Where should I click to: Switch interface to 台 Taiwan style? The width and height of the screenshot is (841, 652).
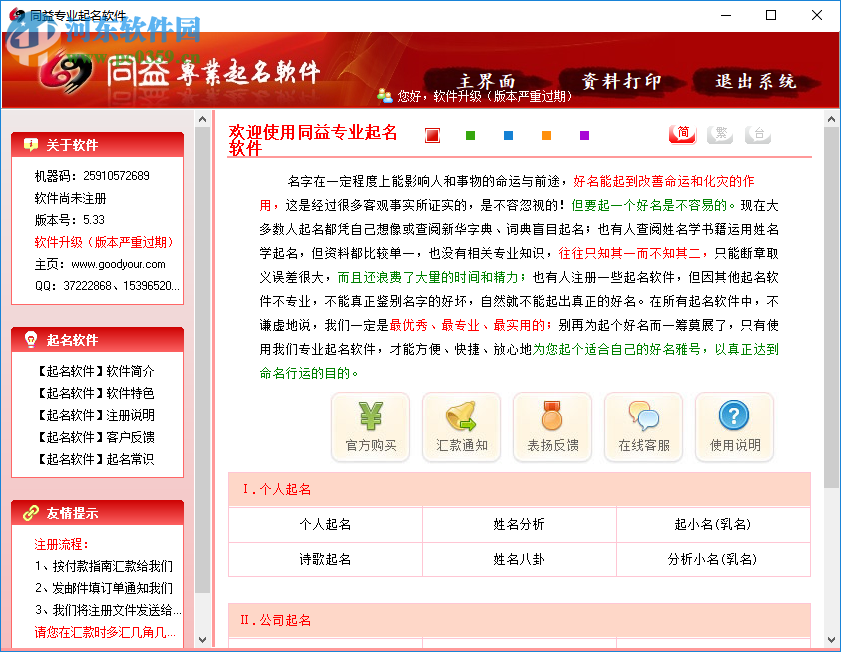point(757,133)
